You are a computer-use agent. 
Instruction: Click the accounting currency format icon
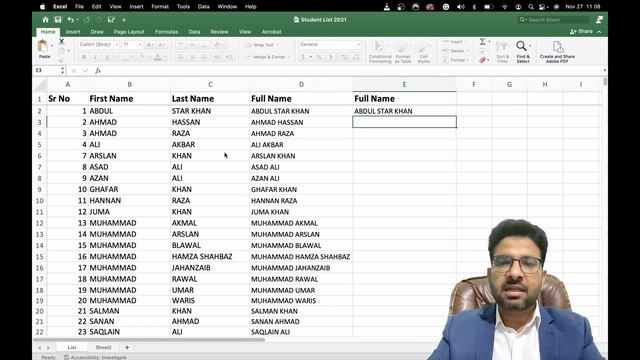tap(303, 57)
